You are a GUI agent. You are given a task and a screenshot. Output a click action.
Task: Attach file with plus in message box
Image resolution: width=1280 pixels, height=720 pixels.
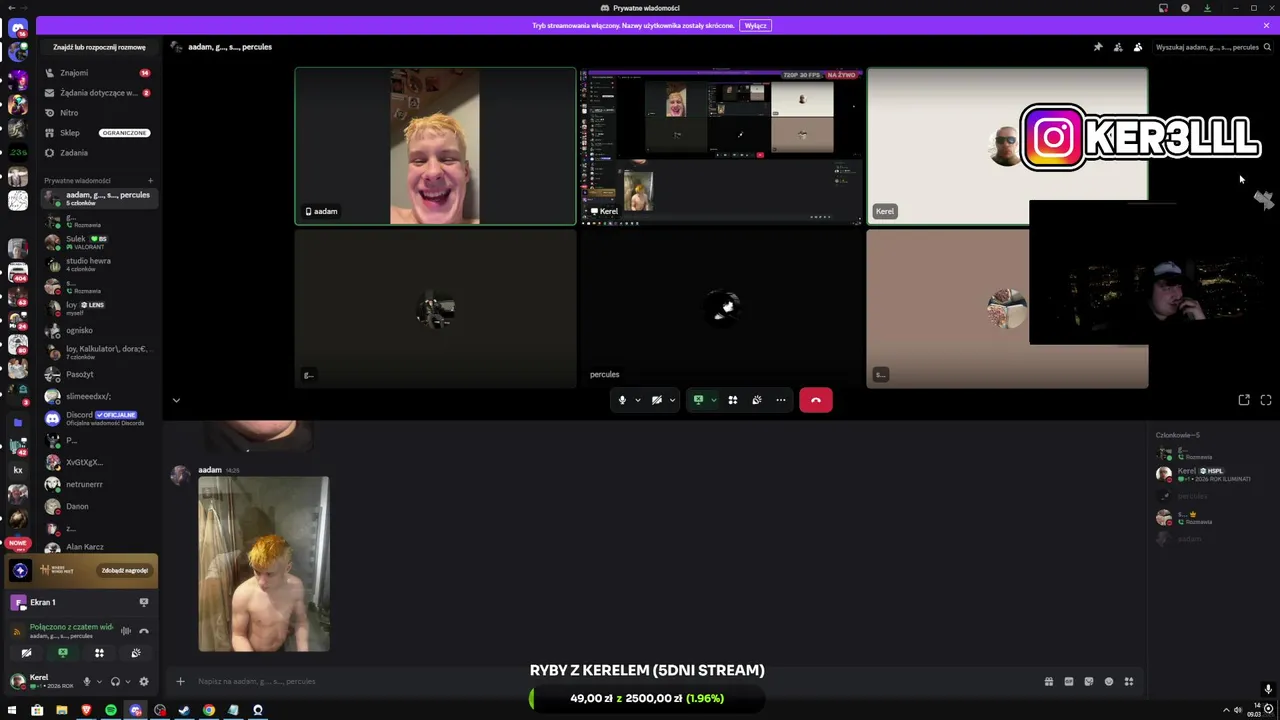(x=180, y=682)
